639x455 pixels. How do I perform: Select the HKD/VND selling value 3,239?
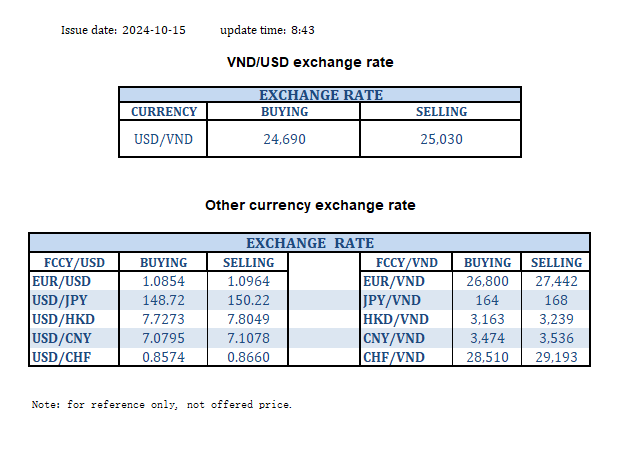[557, 319]
